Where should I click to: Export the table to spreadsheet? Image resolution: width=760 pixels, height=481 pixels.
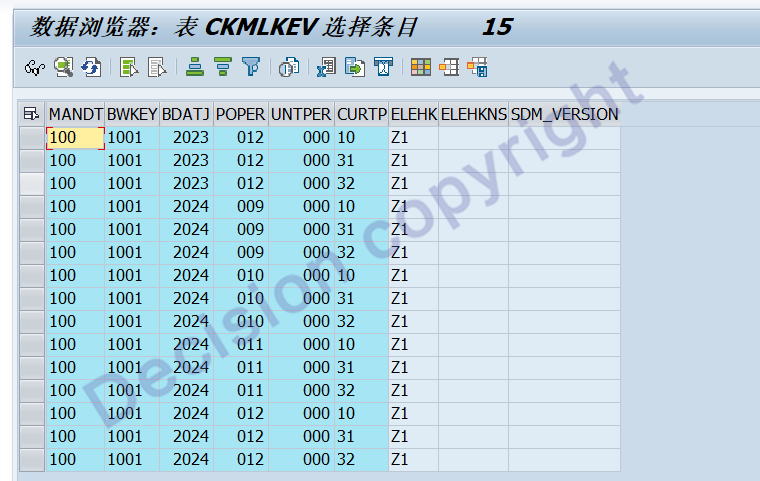(327, 68)
